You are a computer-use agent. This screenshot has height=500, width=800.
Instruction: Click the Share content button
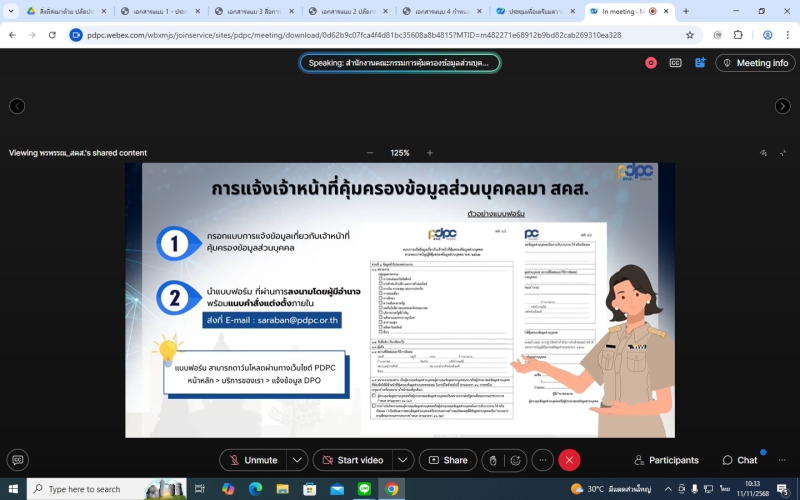[447, 460]
